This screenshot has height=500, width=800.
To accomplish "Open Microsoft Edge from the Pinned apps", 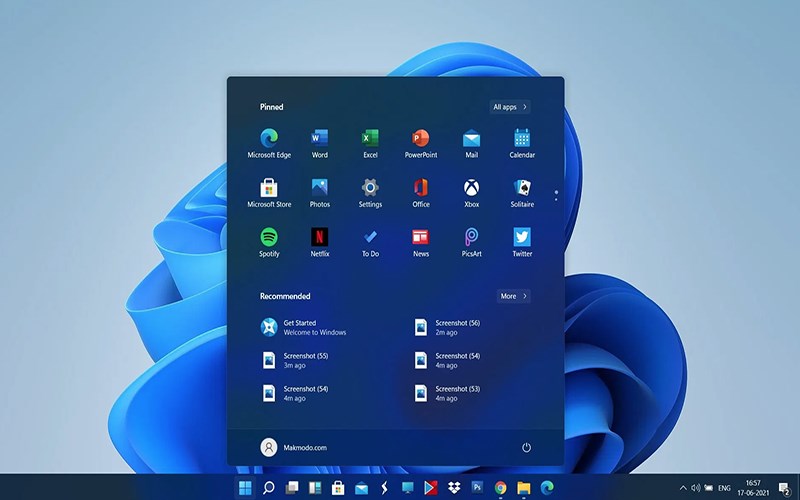I will (x=269, y=143).
